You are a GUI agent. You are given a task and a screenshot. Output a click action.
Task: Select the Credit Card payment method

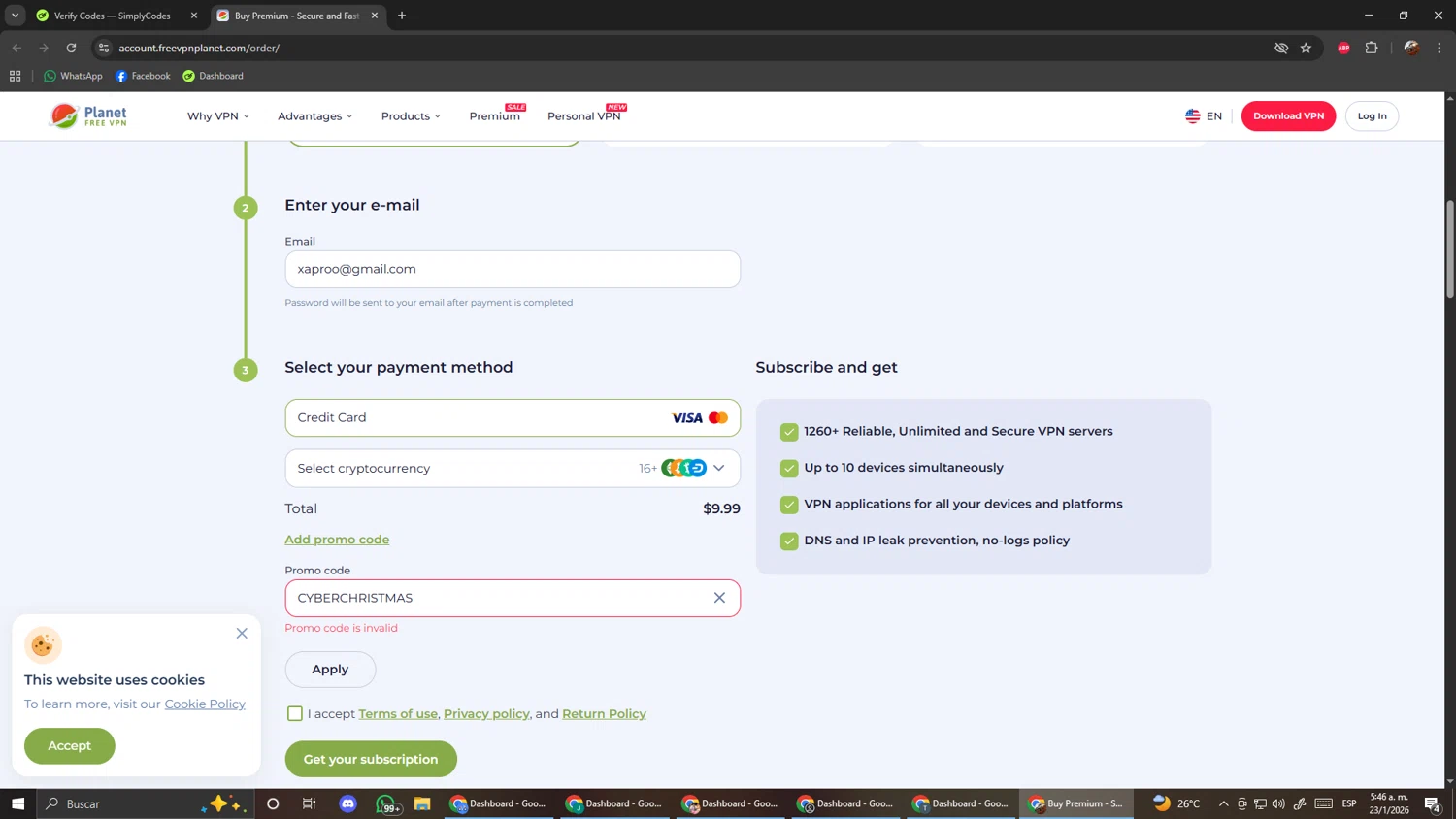pos(513,418)
